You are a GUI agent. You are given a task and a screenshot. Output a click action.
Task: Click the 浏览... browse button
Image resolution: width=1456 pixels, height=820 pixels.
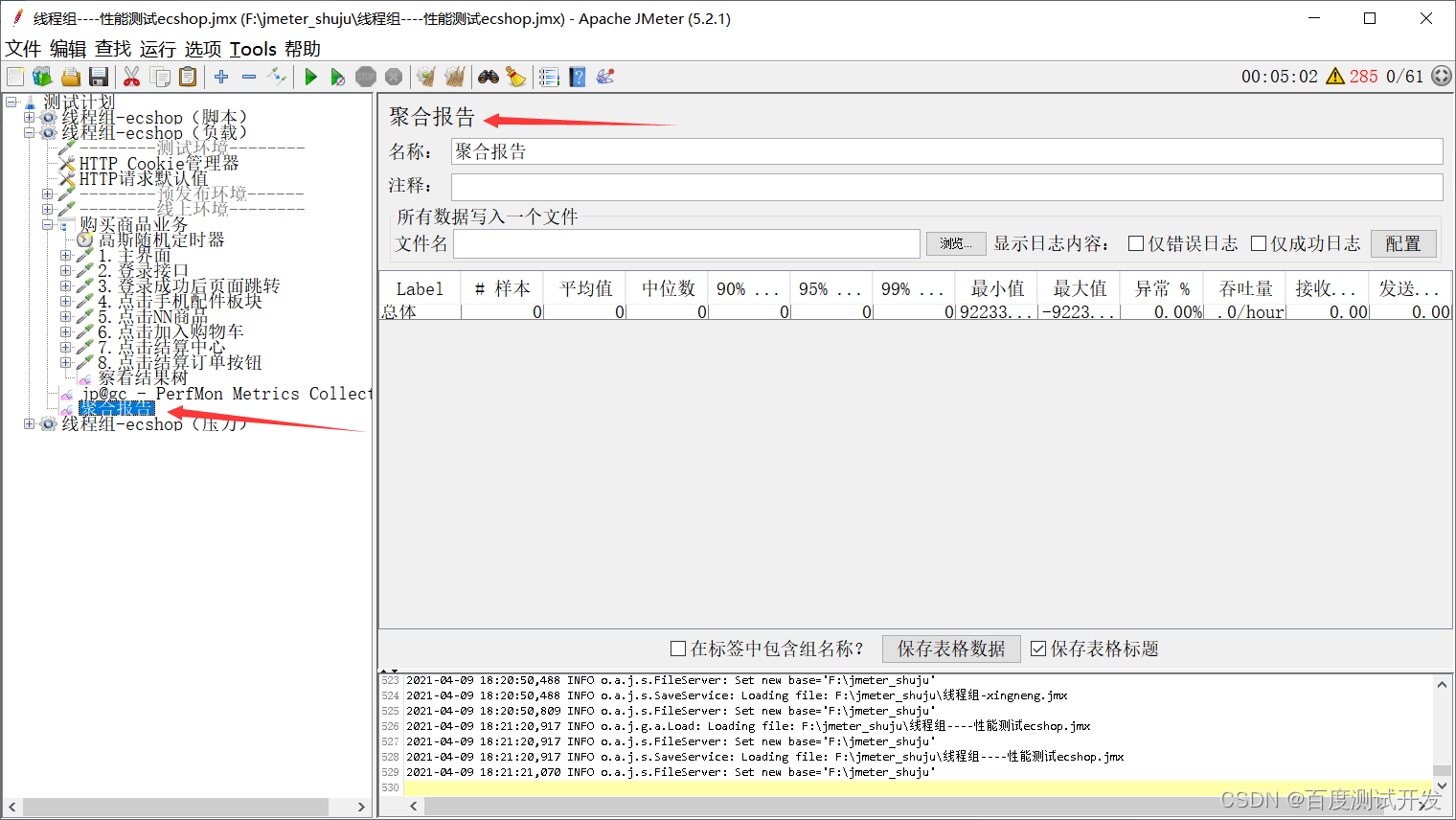pos(956,243)
